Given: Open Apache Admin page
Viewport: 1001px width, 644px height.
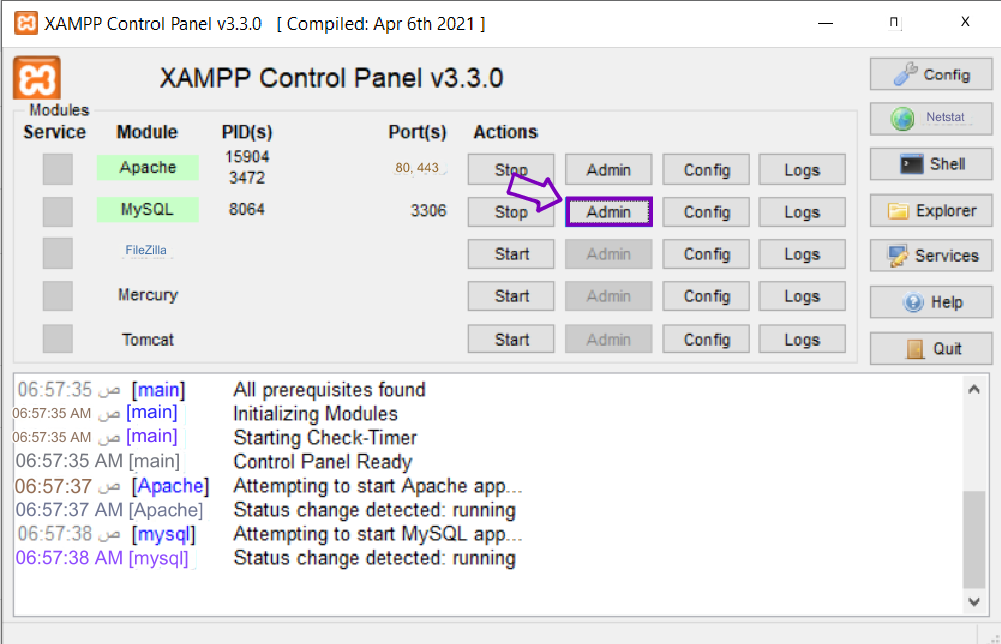Looking at the screenshot, I should tap(608, 170).
